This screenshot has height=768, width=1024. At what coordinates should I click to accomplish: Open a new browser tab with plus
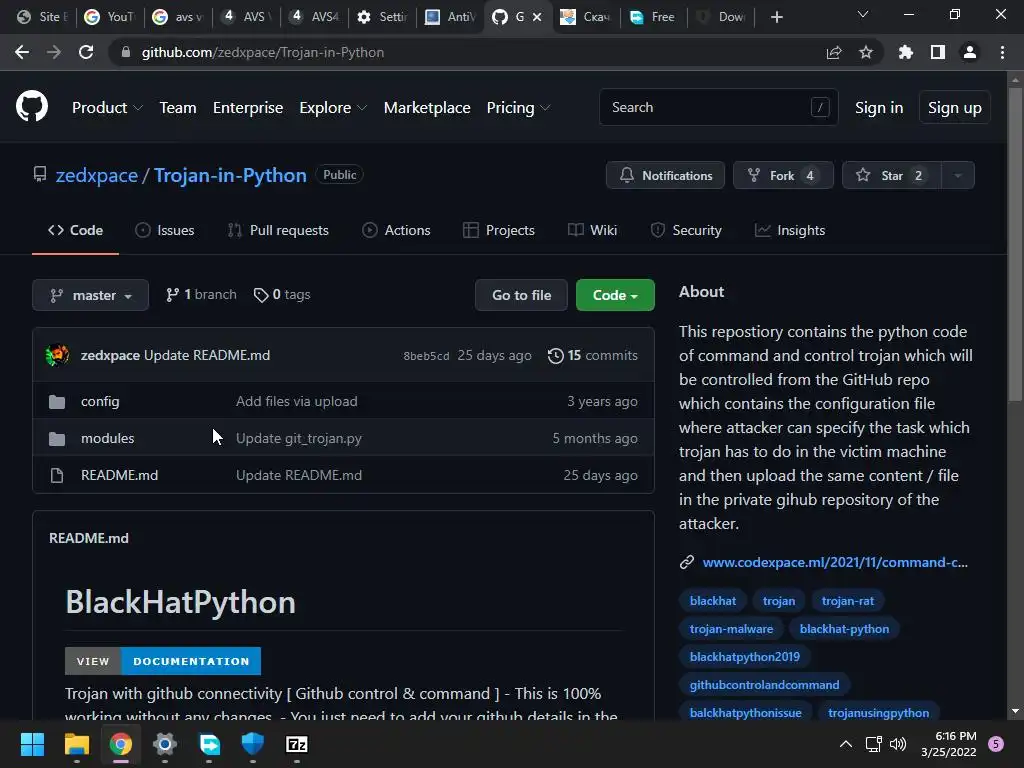pos(776,17)
